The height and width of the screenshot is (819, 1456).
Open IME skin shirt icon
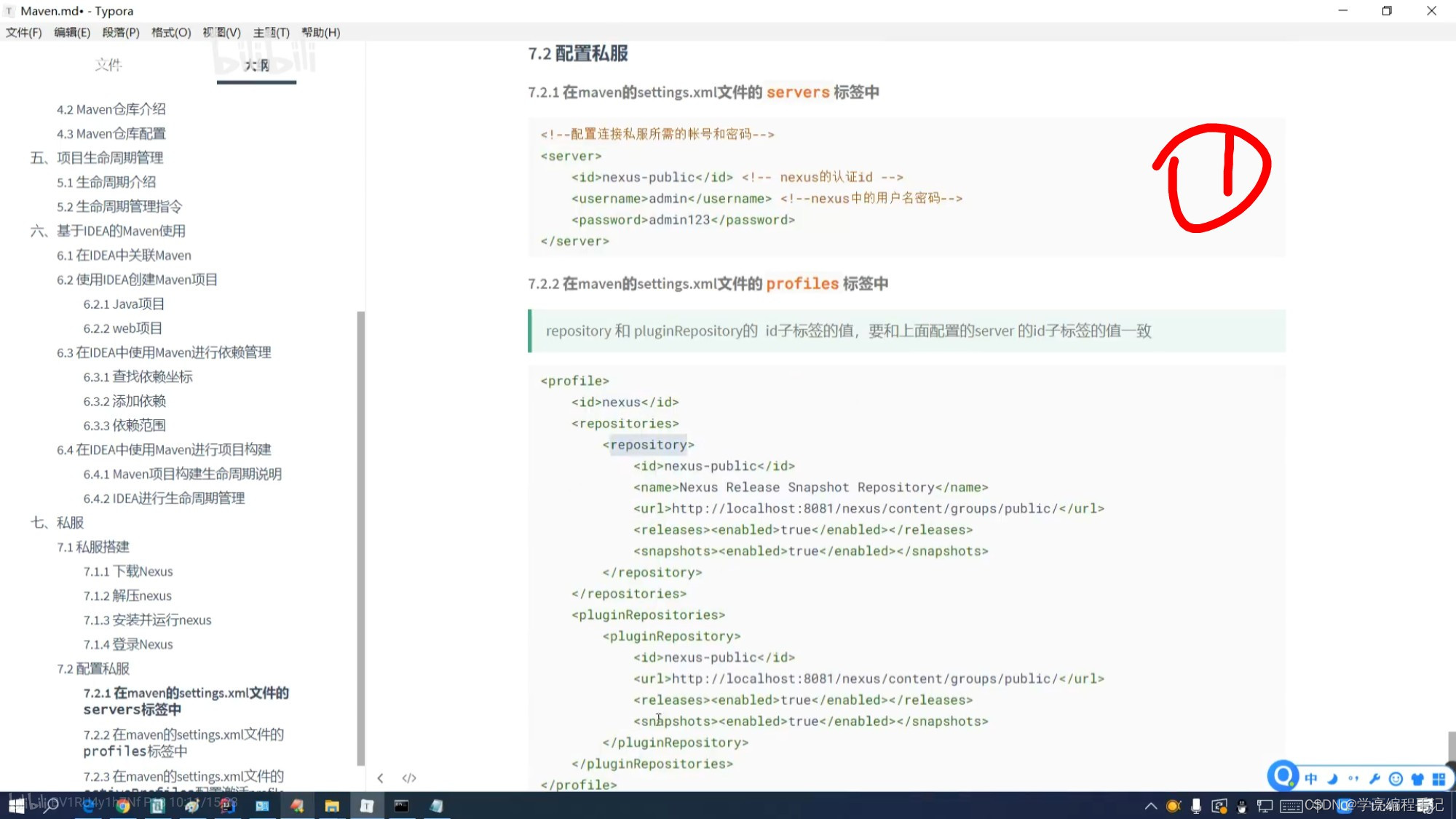[x=1417, y=779]
